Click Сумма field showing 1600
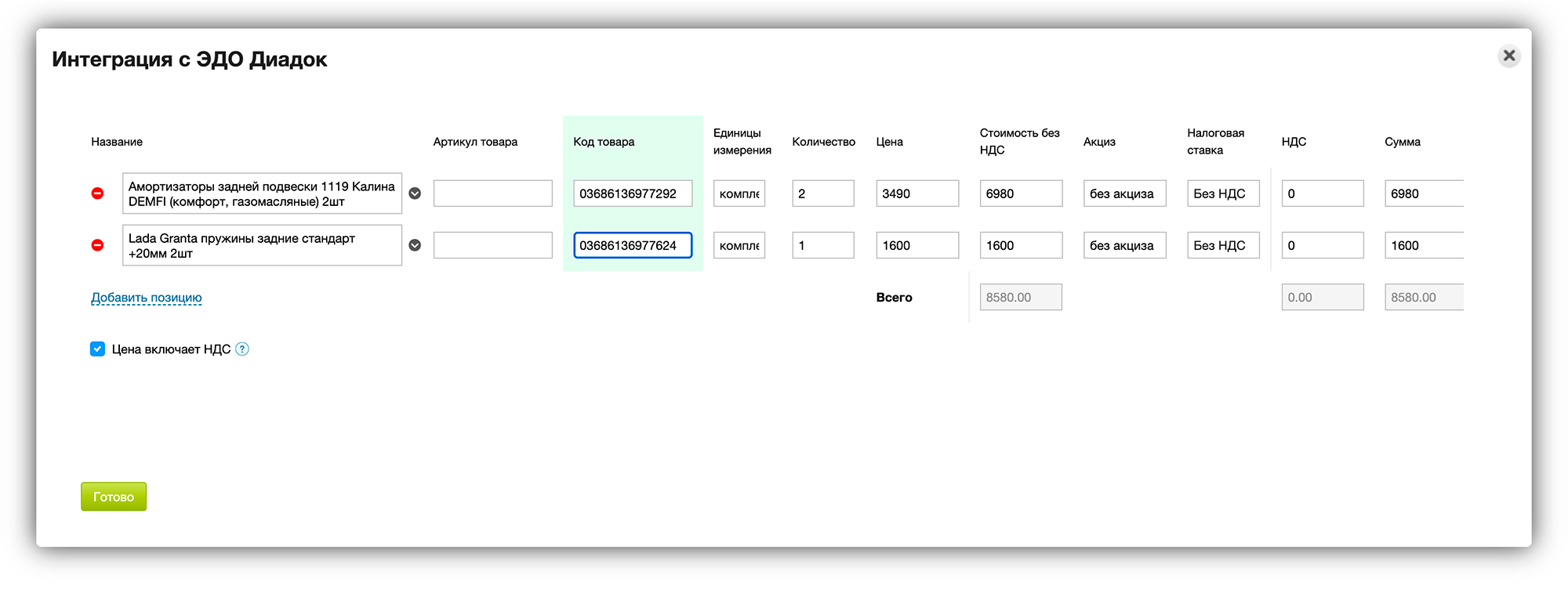This screenshot has width=1568, height=593. (1423, 245)
